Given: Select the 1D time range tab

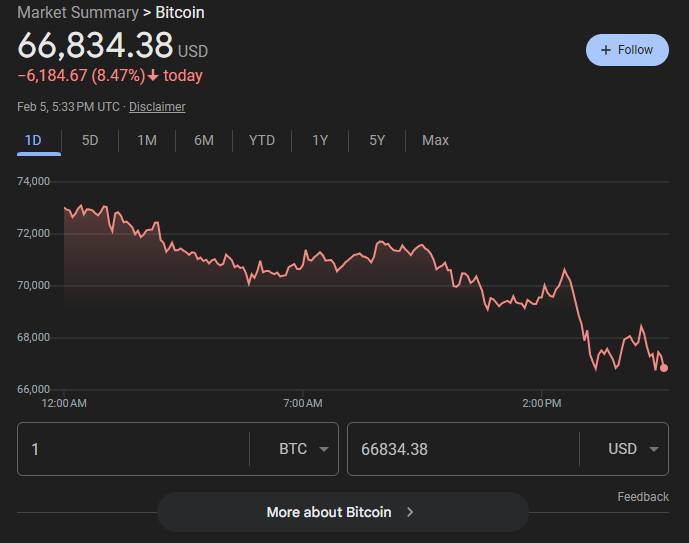Looking at the screenshot, I should 33,140.
